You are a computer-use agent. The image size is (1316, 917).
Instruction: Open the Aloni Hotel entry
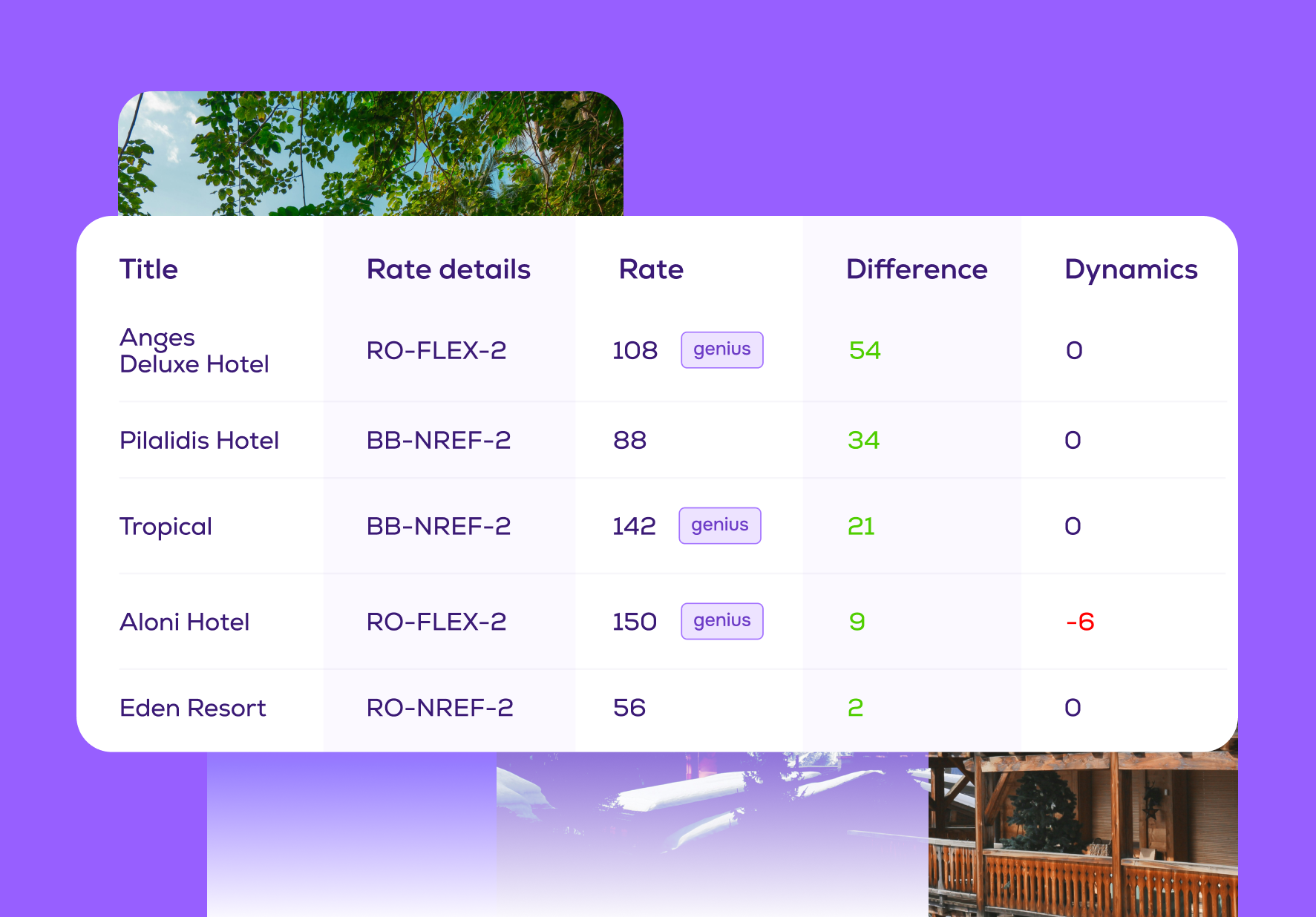tap(184, 622)
